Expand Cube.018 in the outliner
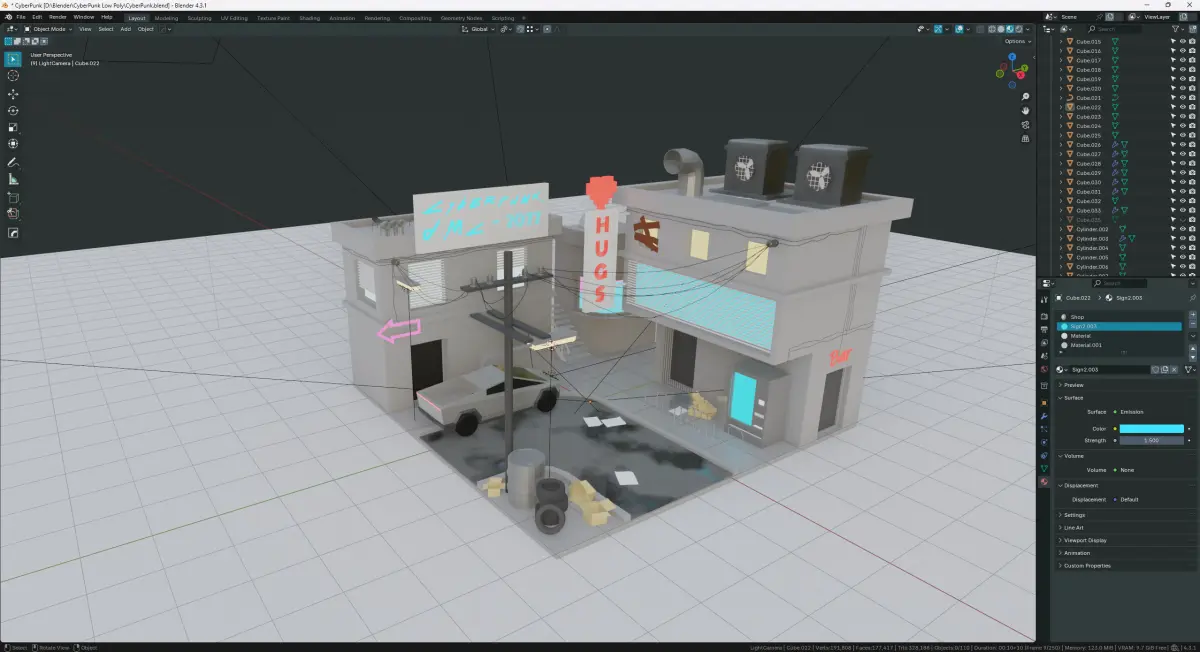Screen dimensions: 1200x652 pyautogui.click(x=1061, y=70)
